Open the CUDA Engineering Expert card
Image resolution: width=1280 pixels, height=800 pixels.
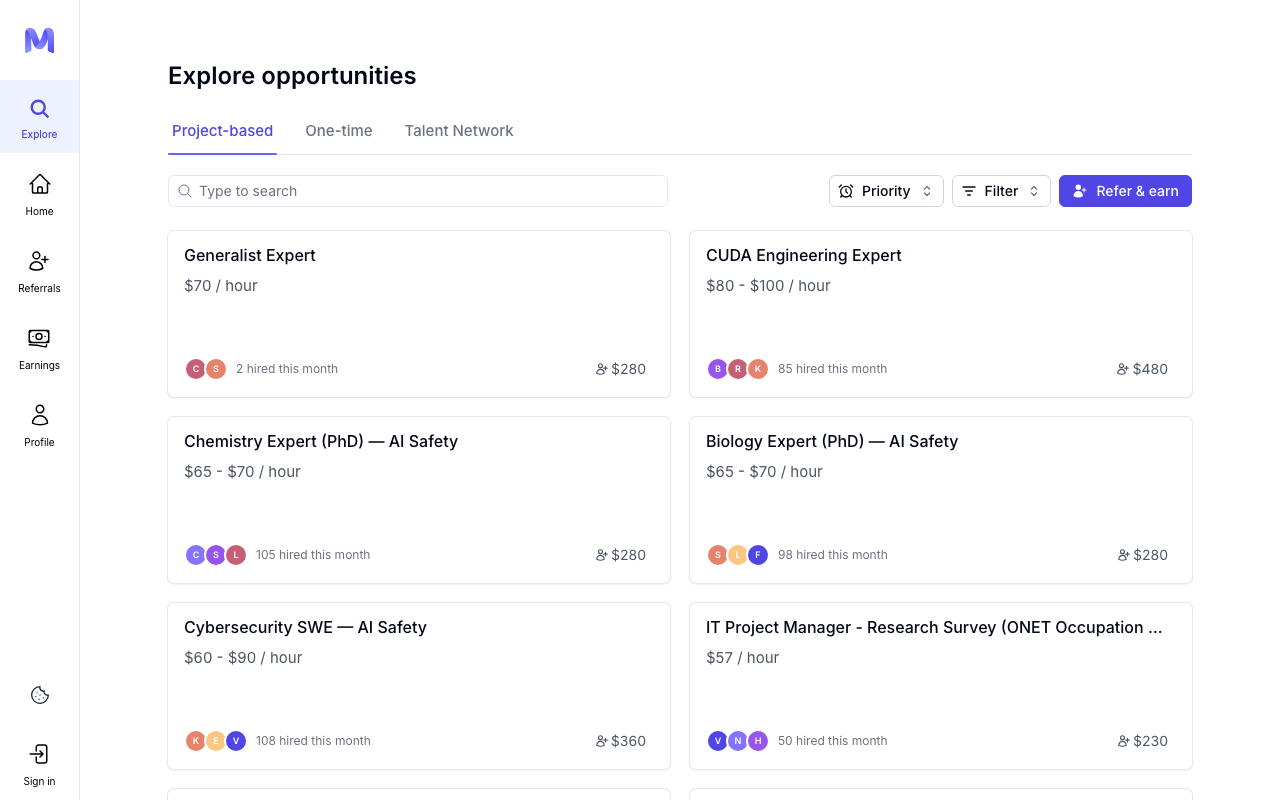pyautogui.click(x=941, y=314)
